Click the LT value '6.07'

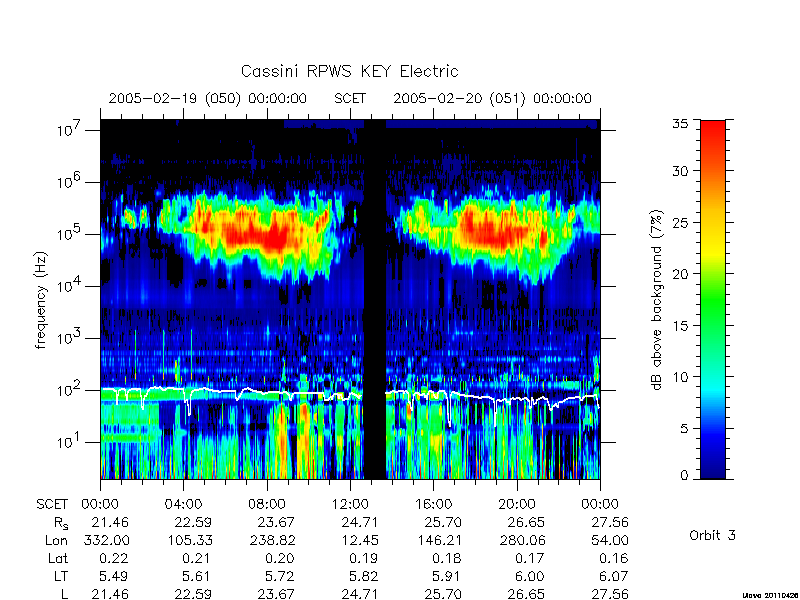click(613, 577)
